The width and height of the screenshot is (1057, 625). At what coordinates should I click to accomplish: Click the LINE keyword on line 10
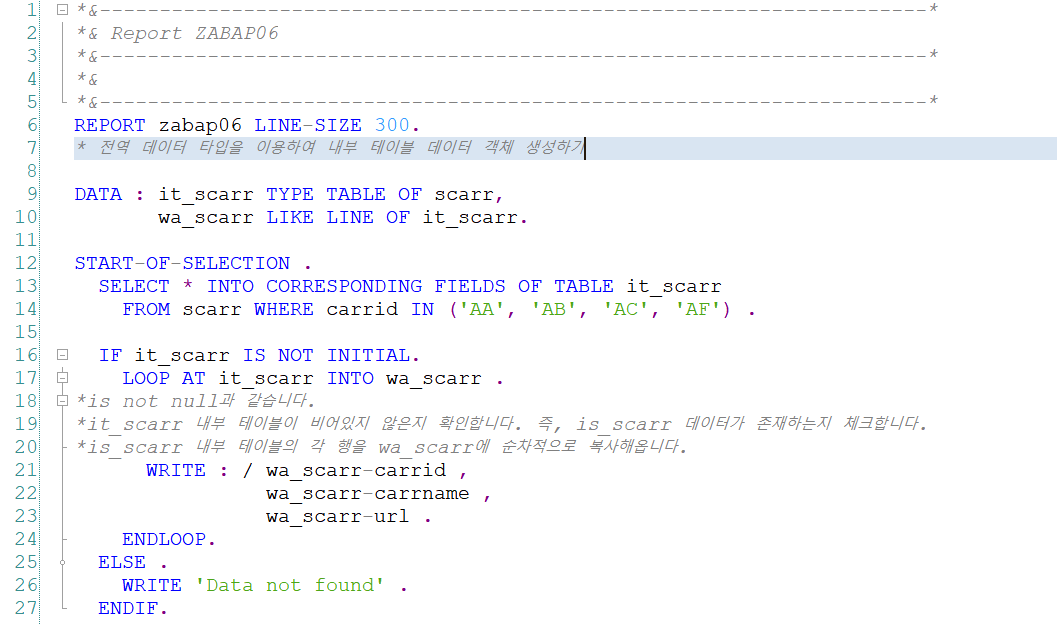coord(350,217)
